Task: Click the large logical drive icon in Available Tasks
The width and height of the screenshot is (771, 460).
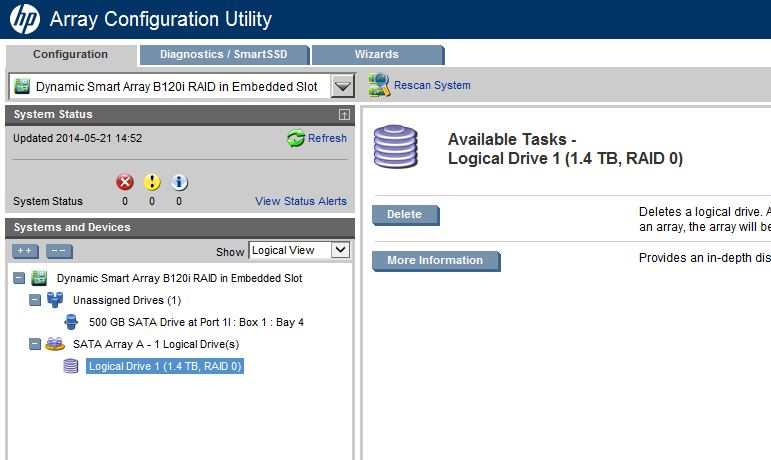Action: 395,146
